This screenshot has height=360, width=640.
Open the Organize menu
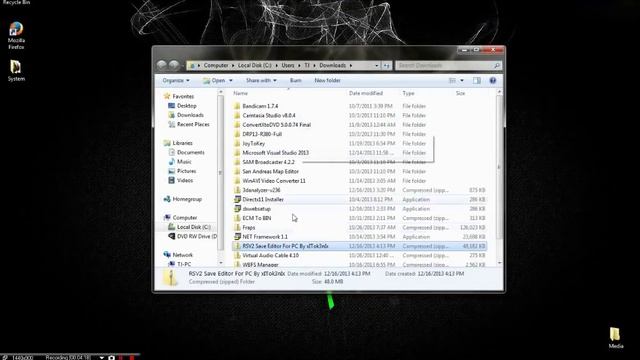tap(176, 80)
